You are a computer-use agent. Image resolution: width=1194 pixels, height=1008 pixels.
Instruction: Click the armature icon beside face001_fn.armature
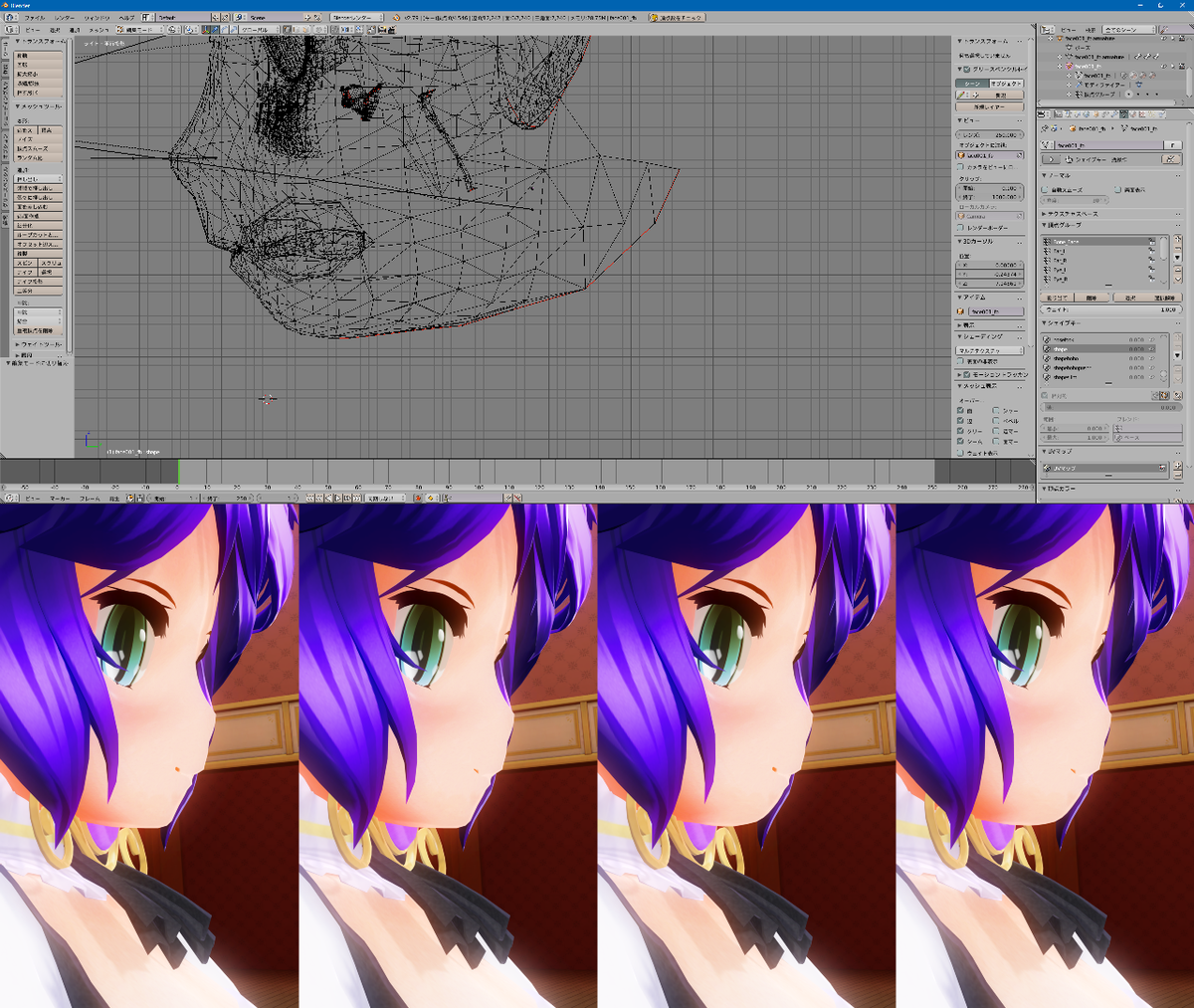pos(1060,39)
